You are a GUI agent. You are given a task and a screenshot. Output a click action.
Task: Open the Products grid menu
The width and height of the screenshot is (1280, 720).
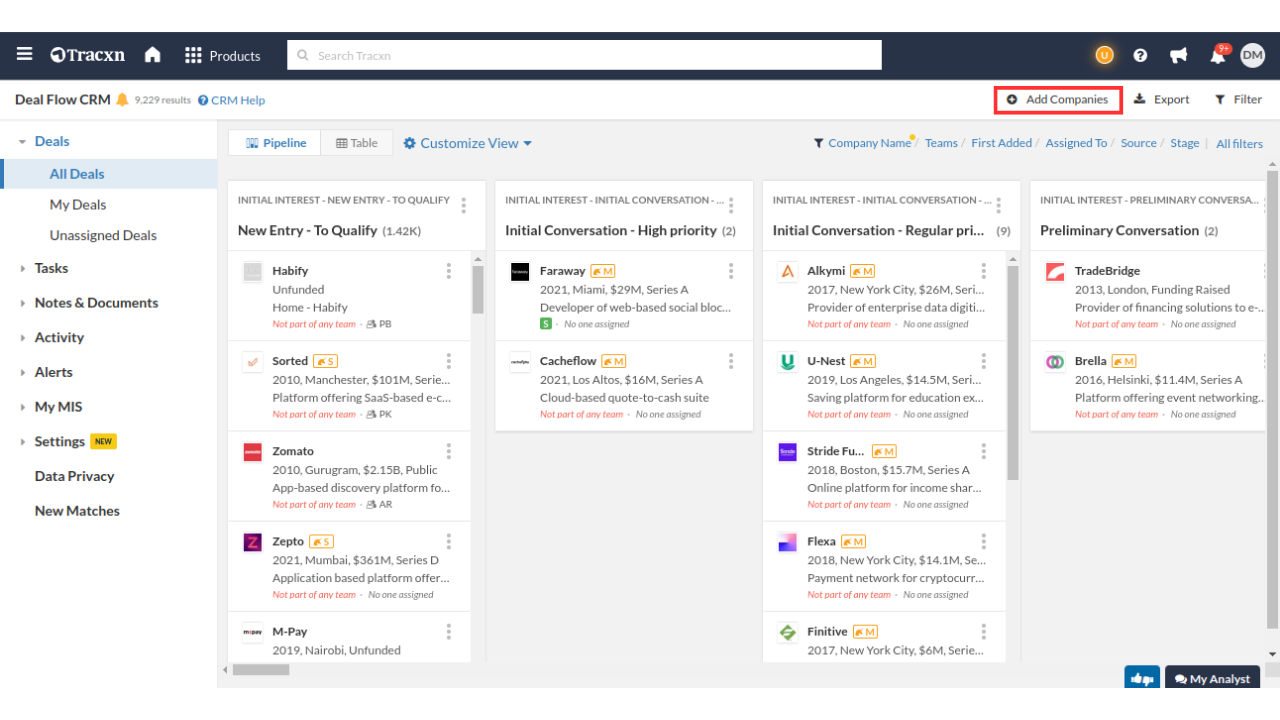tap(222, 56)
